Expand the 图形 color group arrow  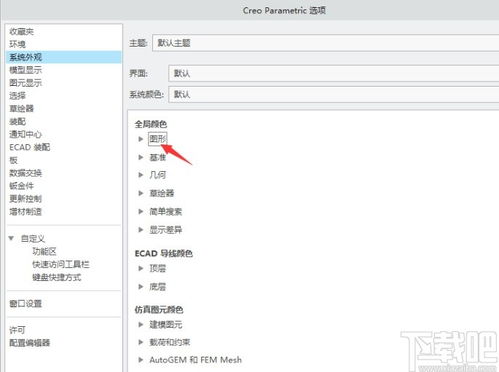[141, 139]
